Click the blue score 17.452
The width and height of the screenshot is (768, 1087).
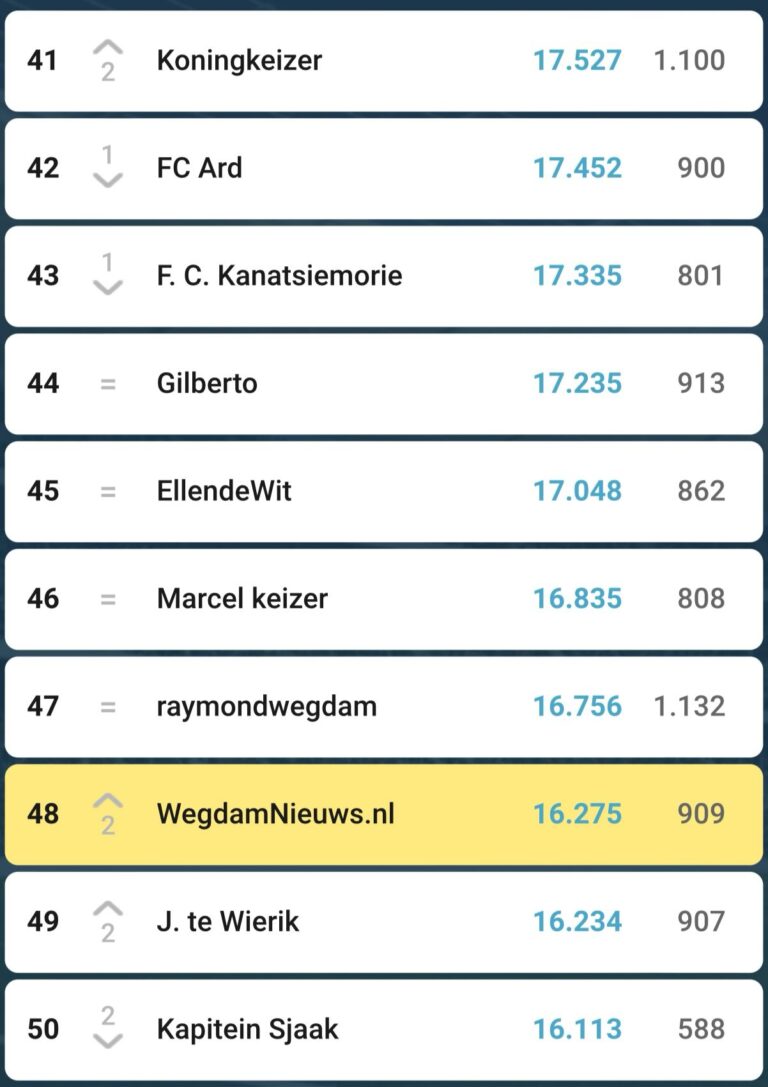(x=577, y=167)
